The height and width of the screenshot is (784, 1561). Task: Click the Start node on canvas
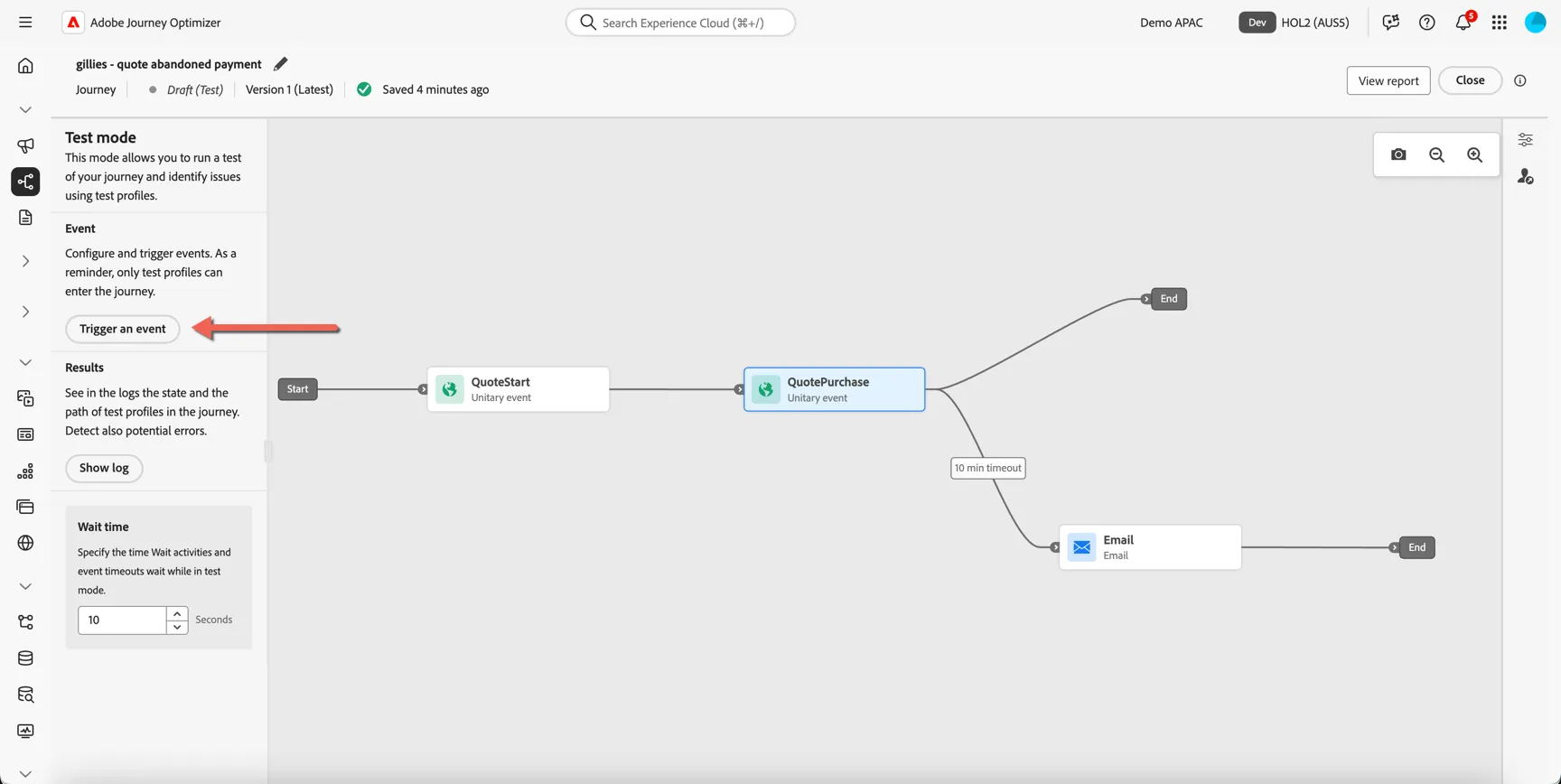[x=297, y=389]
